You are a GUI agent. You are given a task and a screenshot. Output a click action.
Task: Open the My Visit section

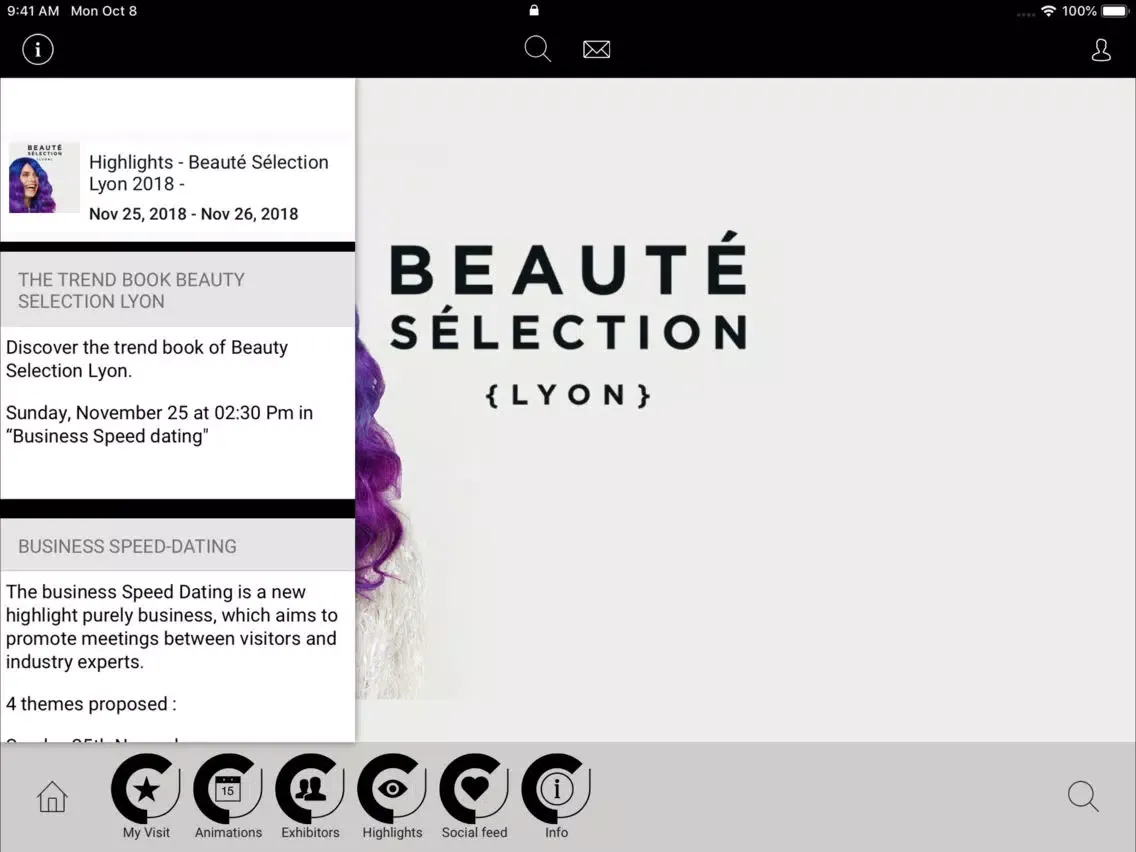pyautogui.click(x=145, y=797)
